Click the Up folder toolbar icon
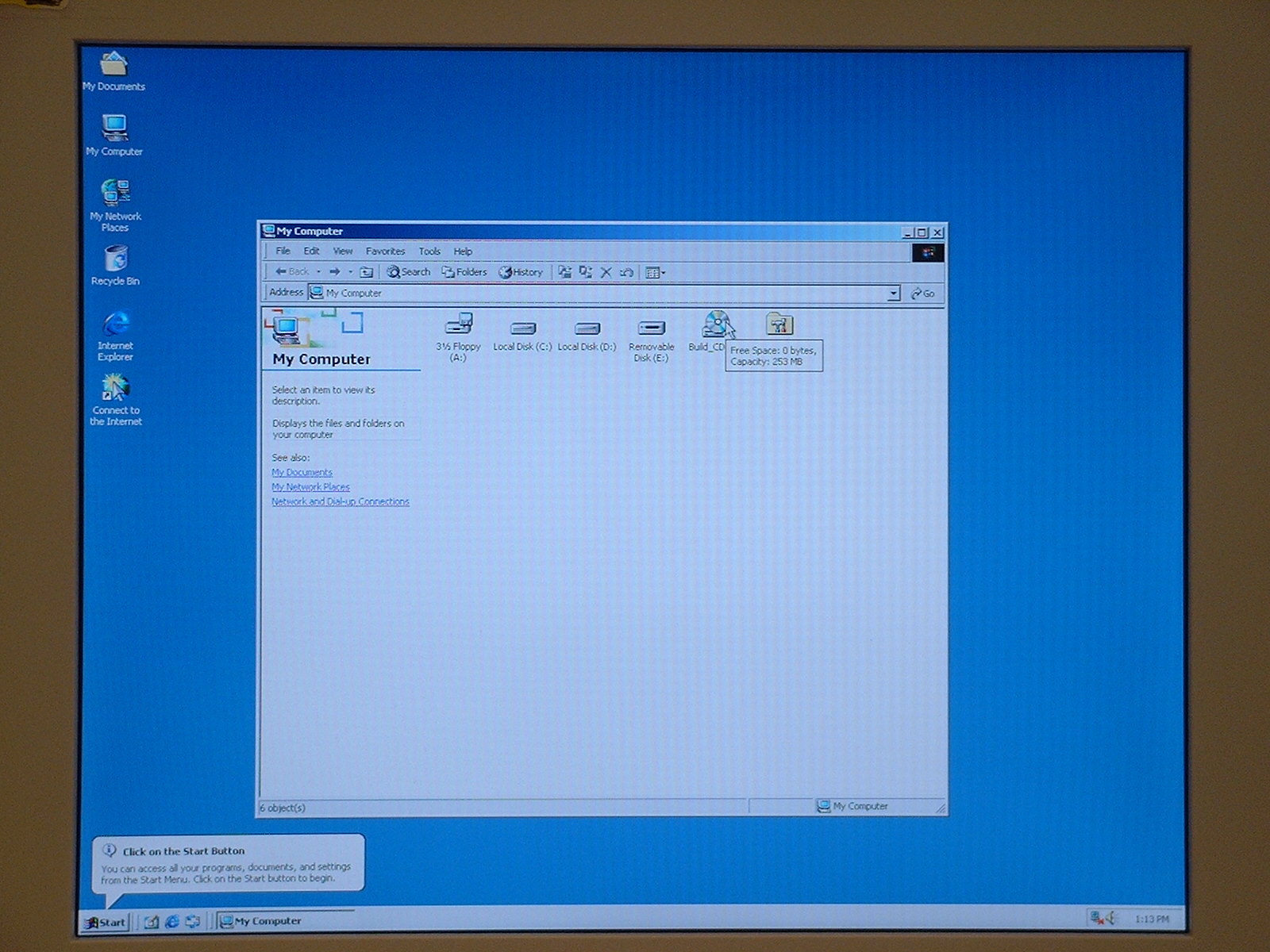Viewport: 1270px width, 952px height. (366, 272)
